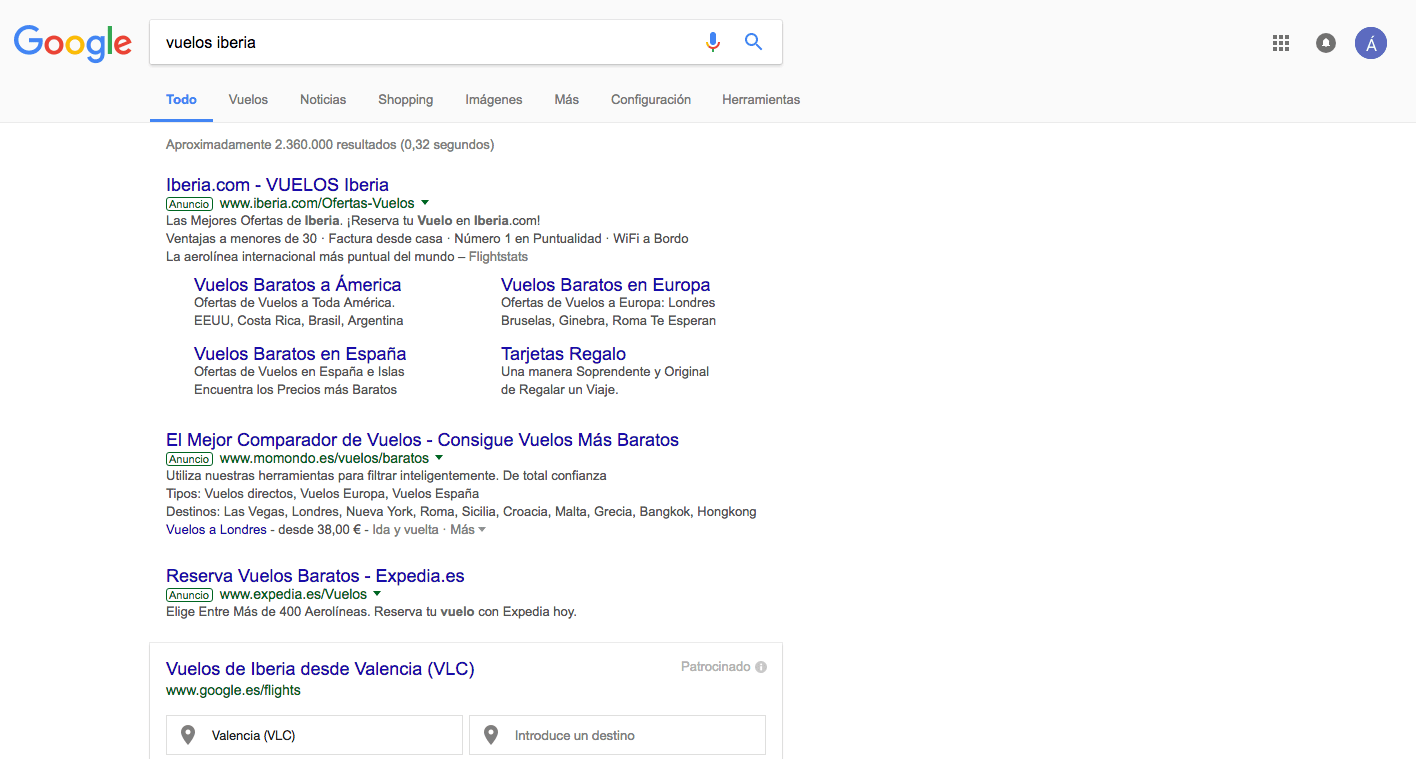Screen dimensions: 1416x759
Task: Expand the momondo.es ad URL dropdown arrow
Action: point(439,458)
